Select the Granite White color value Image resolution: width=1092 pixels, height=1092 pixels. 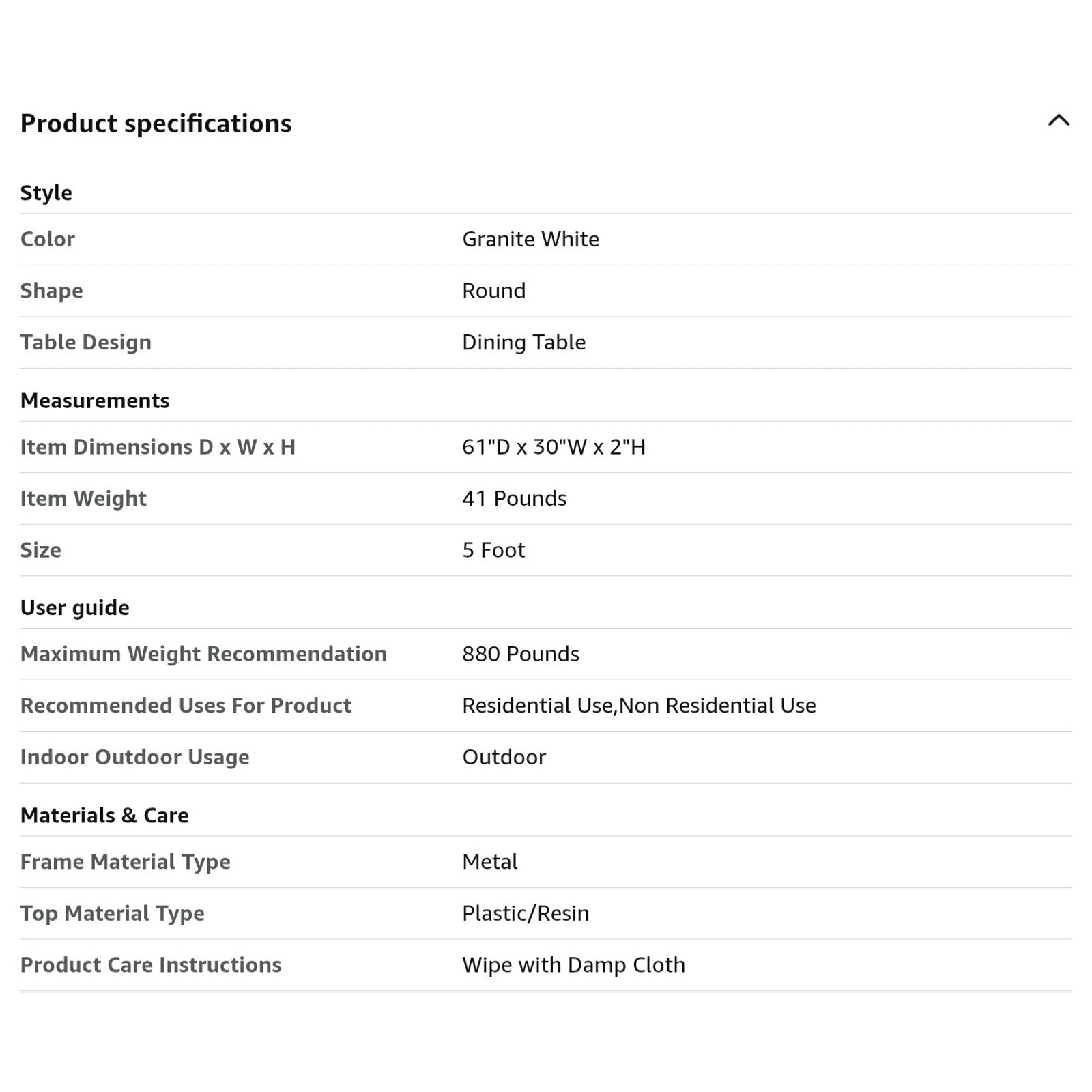(530, 239)
